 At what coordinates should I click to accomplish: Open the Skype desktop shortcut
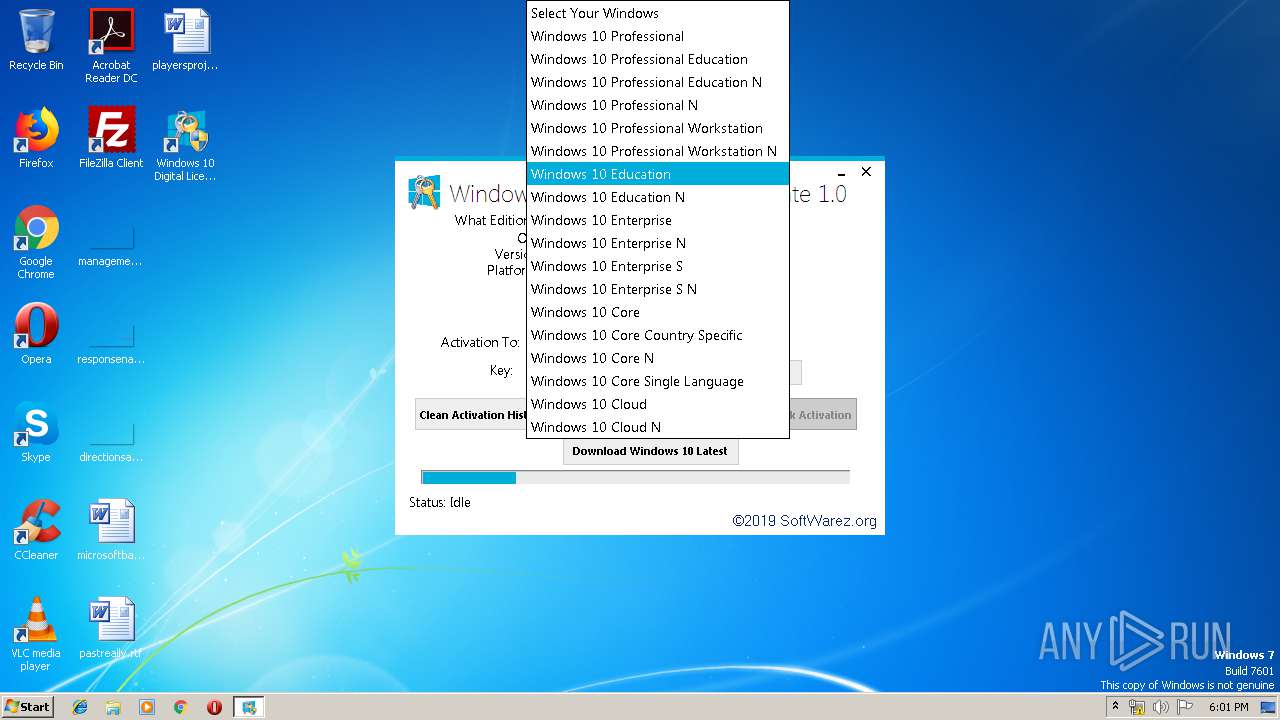pyautogui.click(x=36, y=431)
